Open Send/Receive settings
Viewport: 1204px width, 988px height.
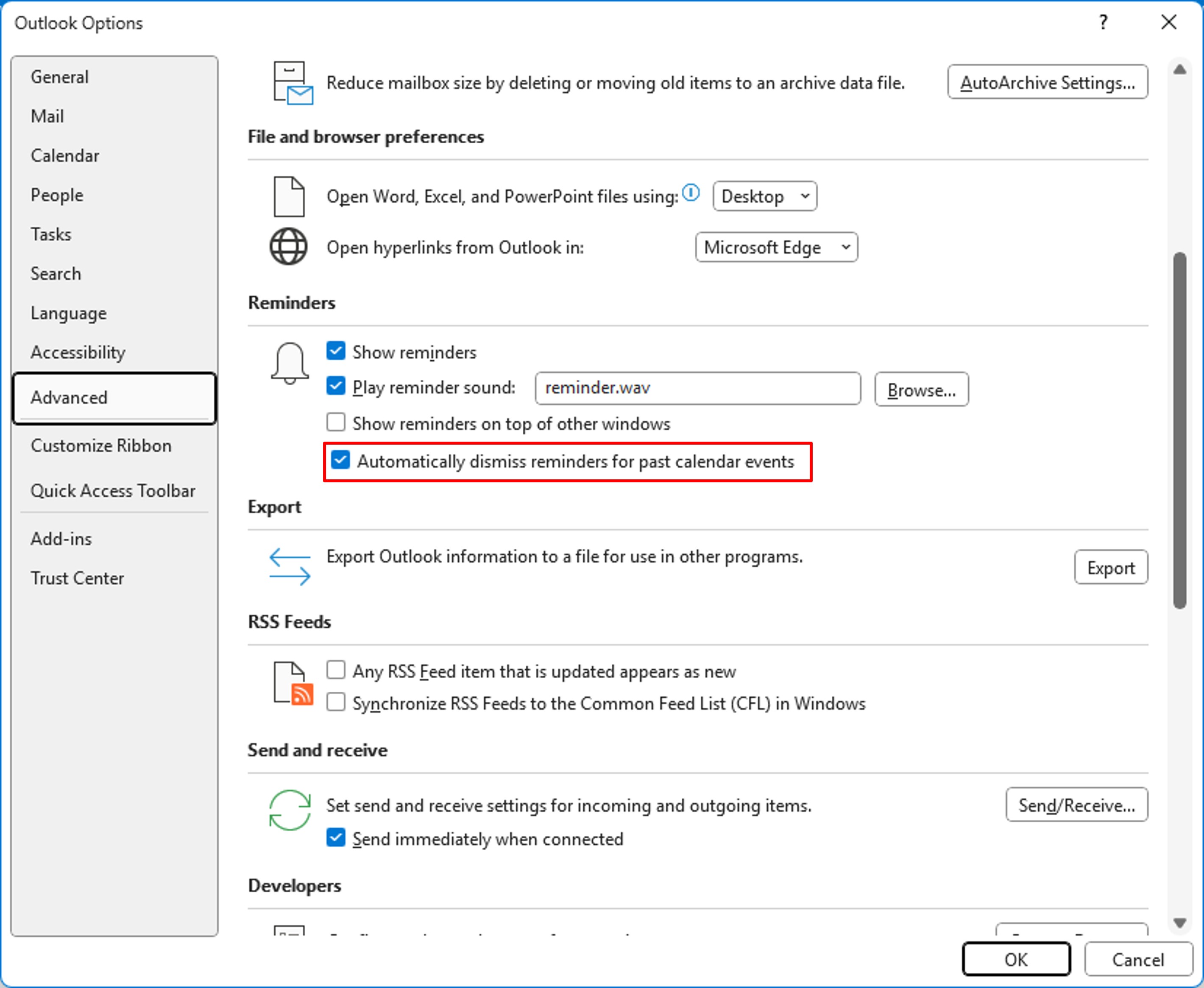pyautogui.click(x=1076, y=805)
